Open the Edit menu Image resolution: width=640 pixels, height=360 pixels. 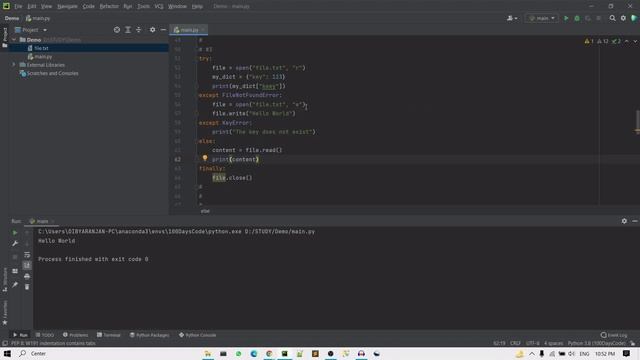32,7
